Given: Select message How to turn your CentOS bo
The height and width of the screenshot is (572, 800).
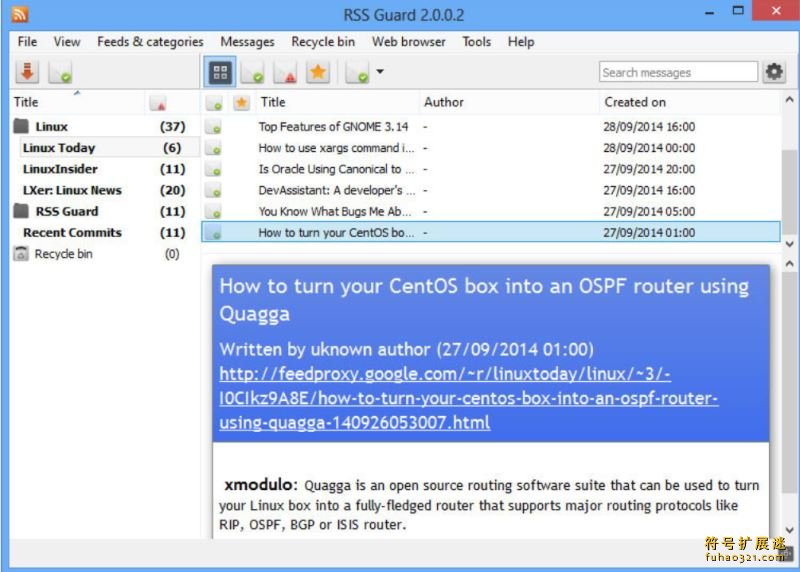Looking at the screenshot, I should click(x=336, y=233).
